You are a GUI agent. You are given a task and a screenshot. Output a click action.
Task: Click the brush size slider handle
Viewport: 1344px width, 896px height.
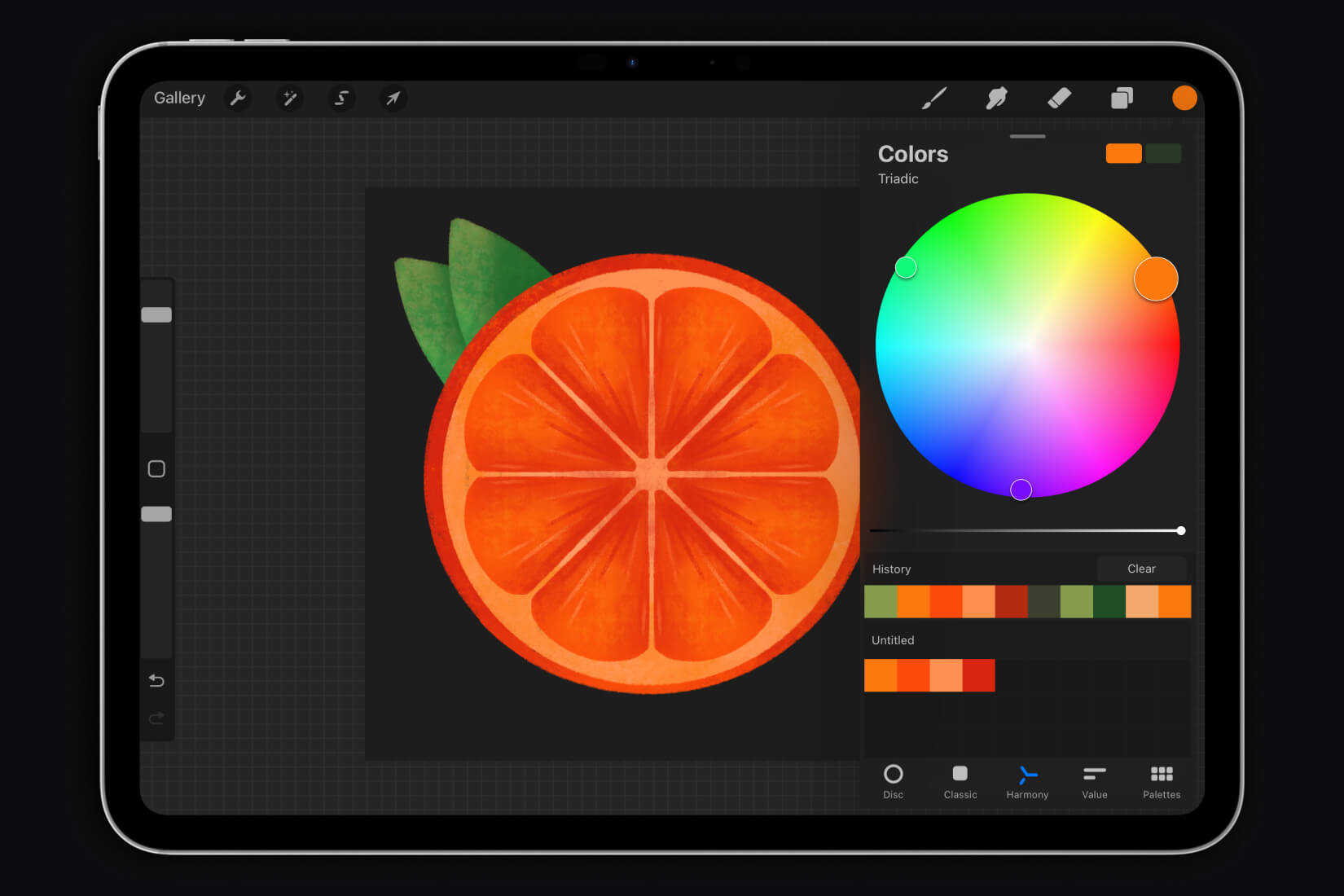pyautogui.click(x=156, y=314)
